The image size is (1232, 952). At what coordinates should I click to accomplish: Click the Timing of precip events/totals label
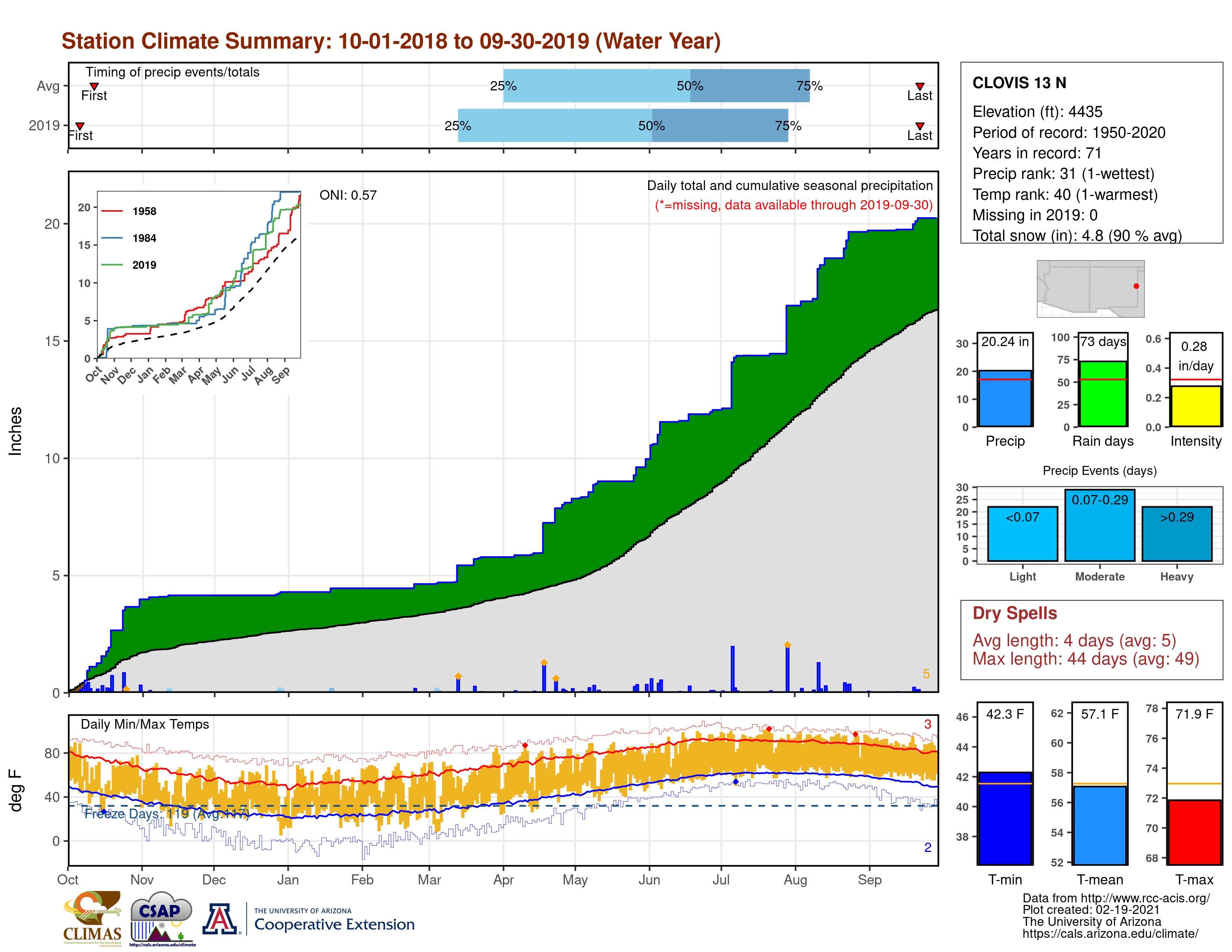(x=172, y=72)
